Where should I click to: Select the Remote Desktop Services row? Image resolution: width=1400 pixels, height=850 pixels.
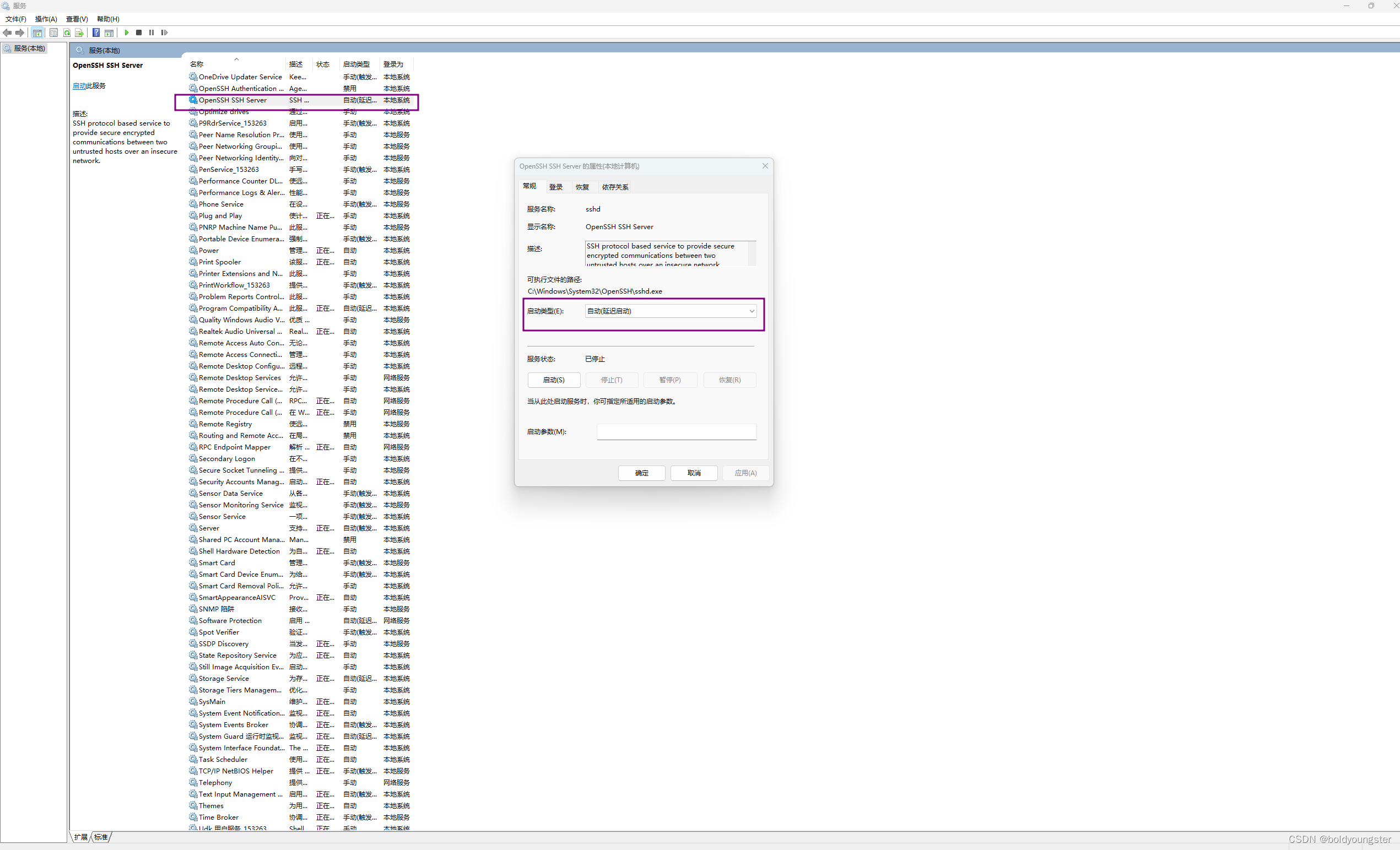[300, 378]
